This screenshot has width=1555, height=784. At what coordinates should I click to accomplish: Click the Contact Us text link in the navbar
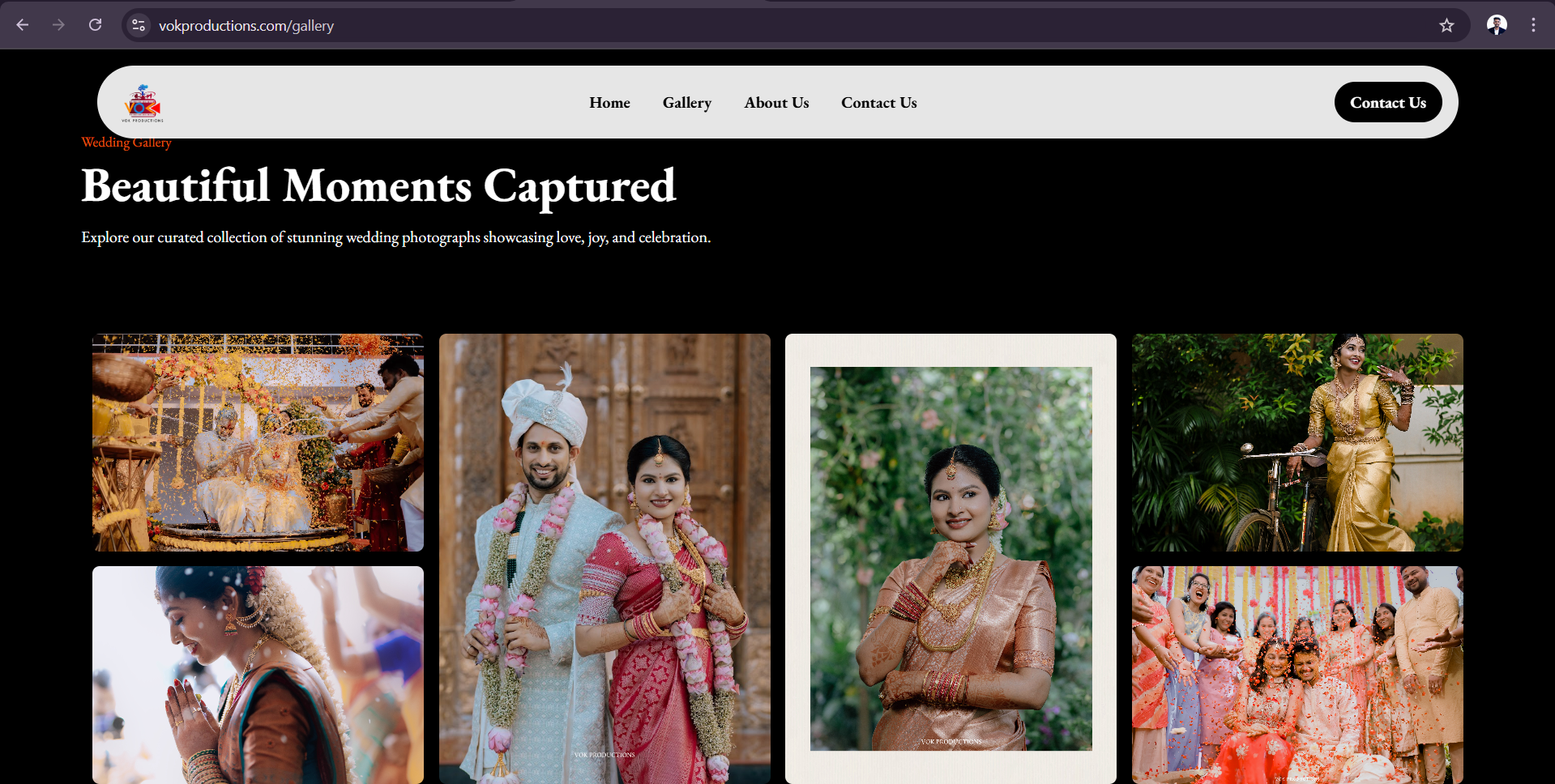pos(879,103)
